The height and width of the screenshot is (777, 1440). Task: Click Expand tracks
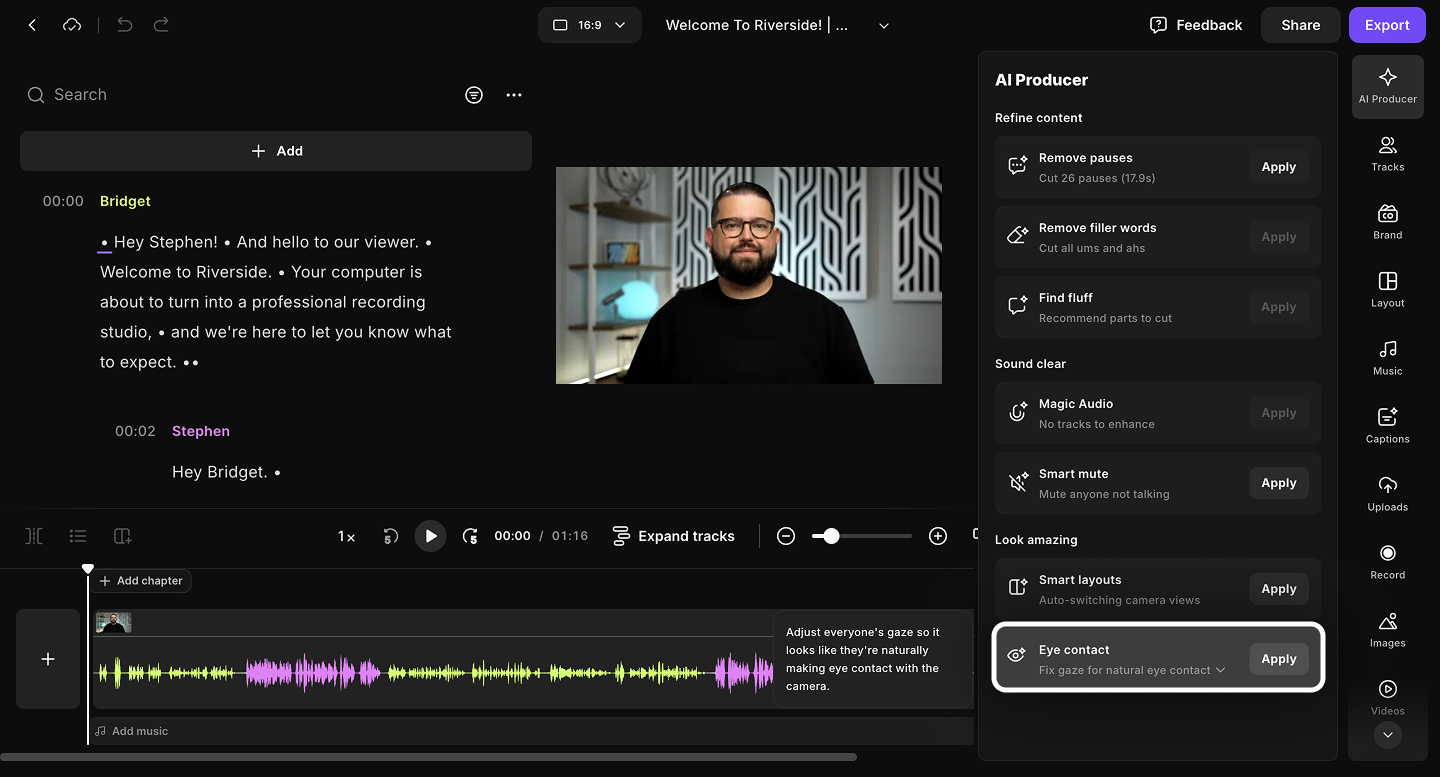pos(673,536)
